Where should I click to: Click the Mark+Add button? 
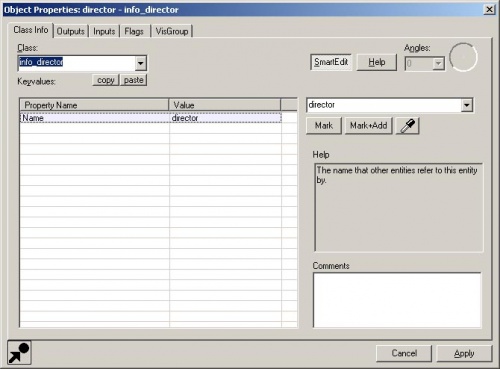click(368, 126)
